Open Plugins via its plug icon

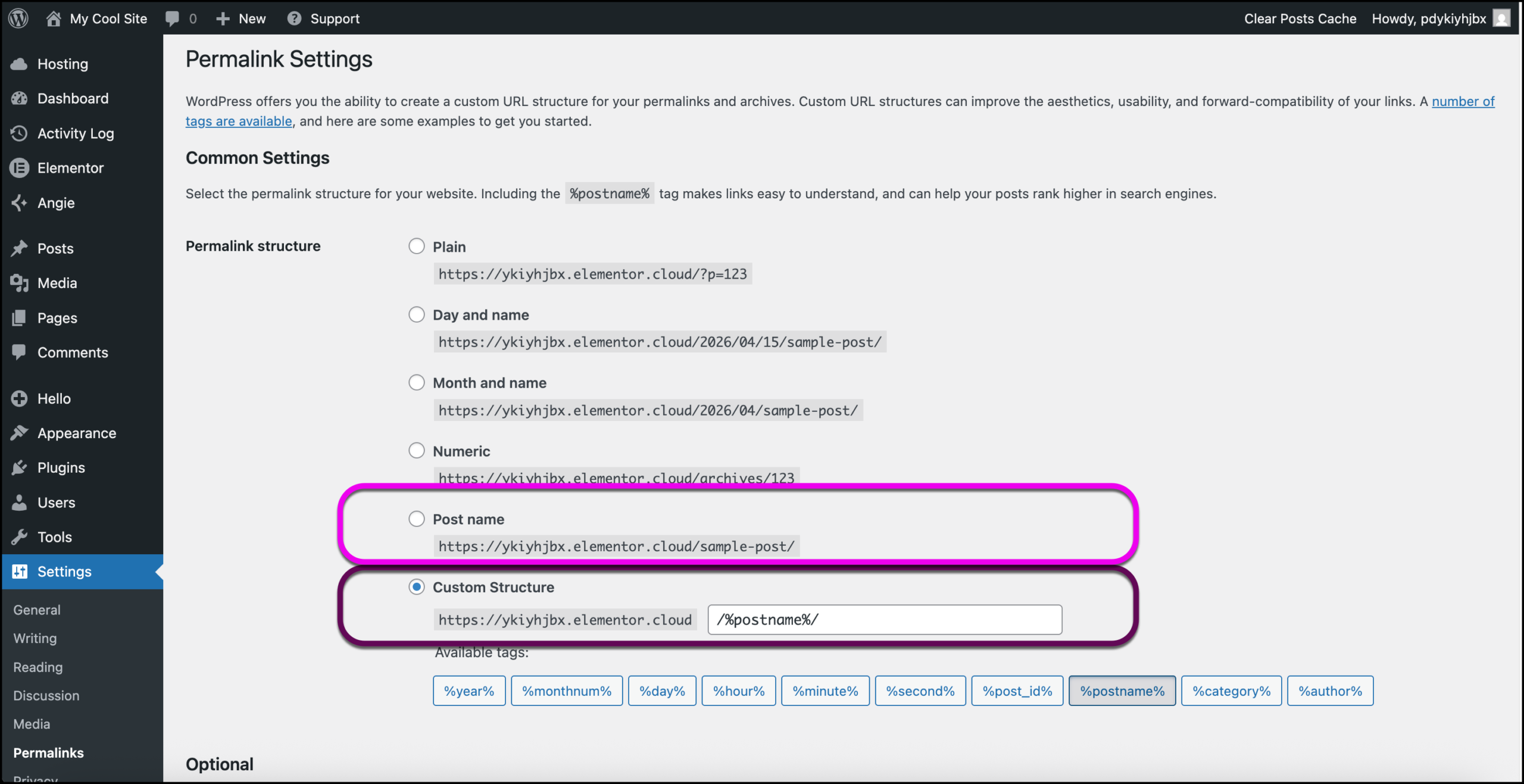coord(19,468)
